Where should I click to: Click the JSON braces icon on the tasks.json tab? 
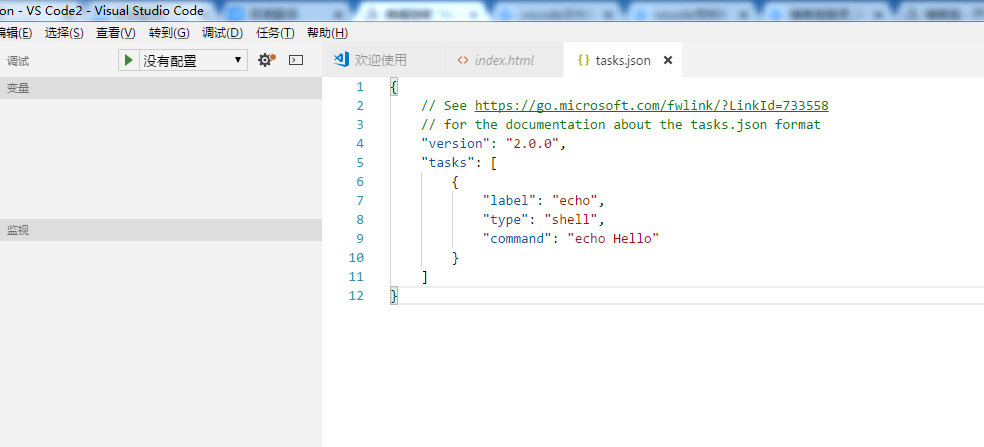click(584, 60)
